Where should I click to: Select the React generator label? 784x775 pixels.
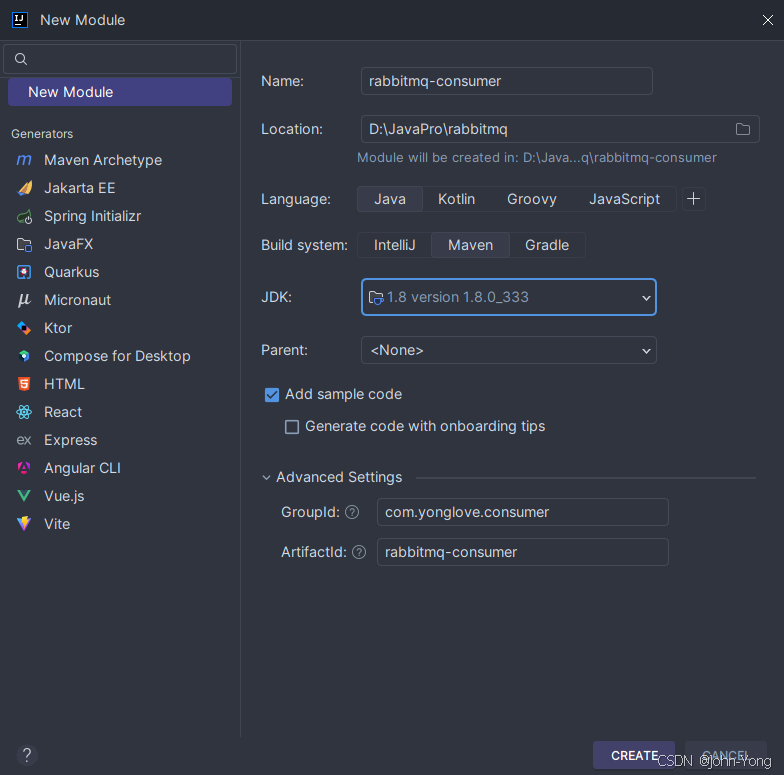pyautogui.click(x=63, y=412)
